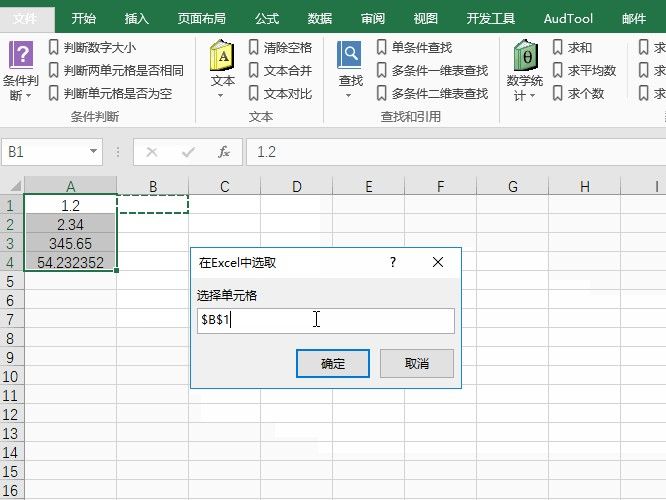Expand the 文本 dropdown arrow
This screenshot has height=500, width=666.
click(x=220, y=96)
